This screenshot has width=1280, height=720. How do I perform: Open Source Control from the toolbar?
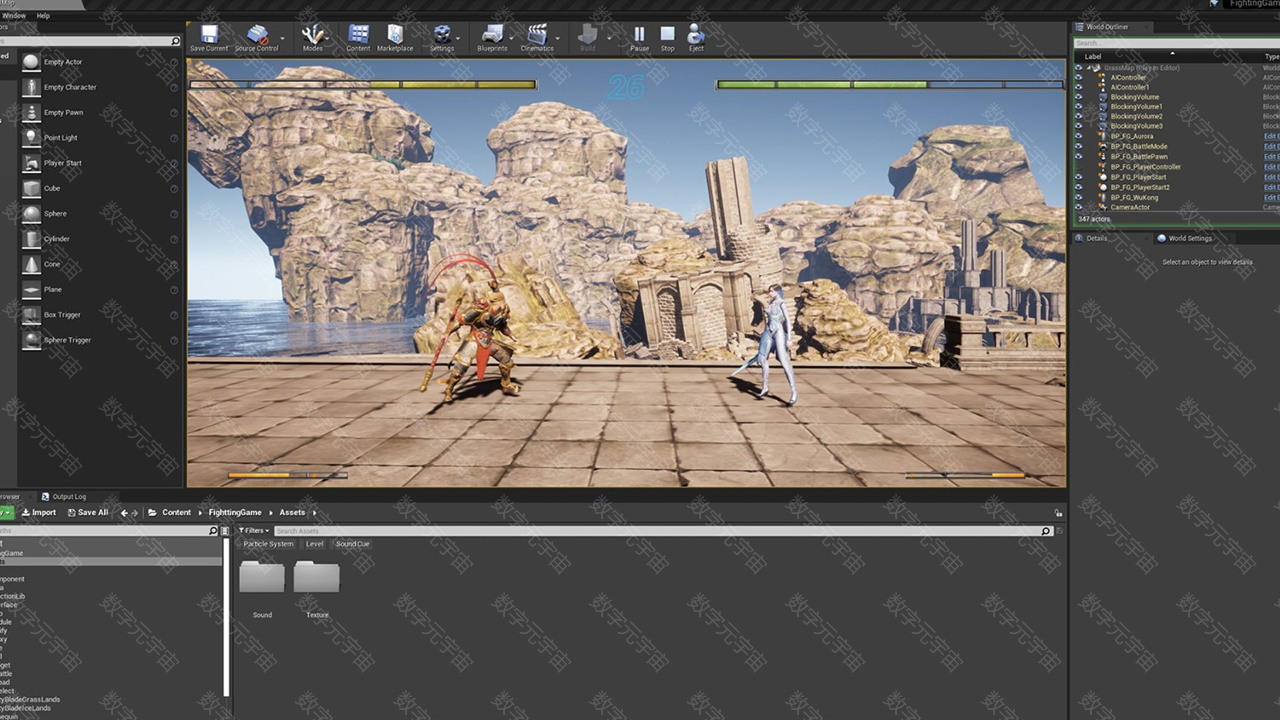[257, 38]
